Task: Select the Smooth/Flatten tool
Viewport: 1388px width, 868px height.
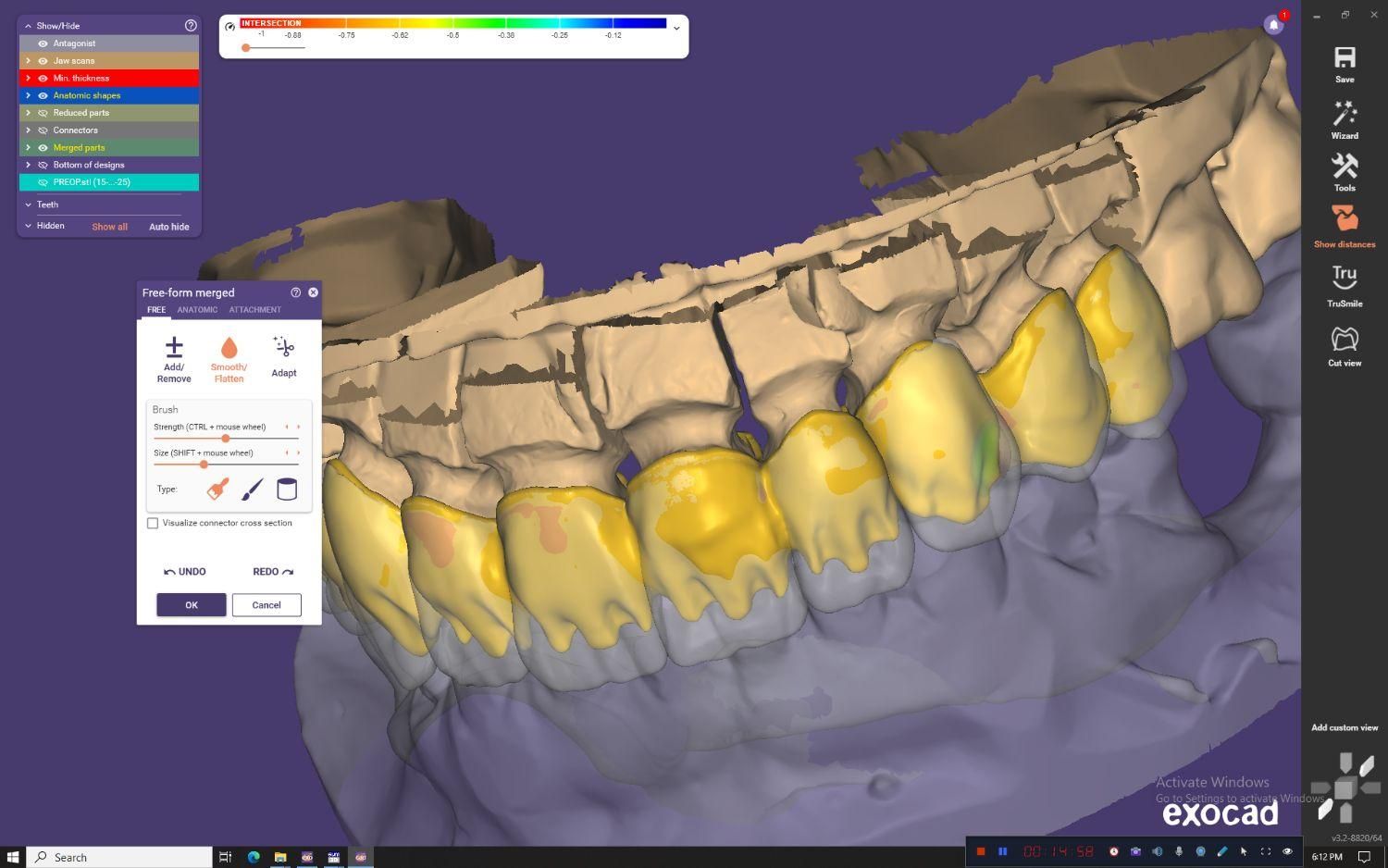Action: coord(229,359)
